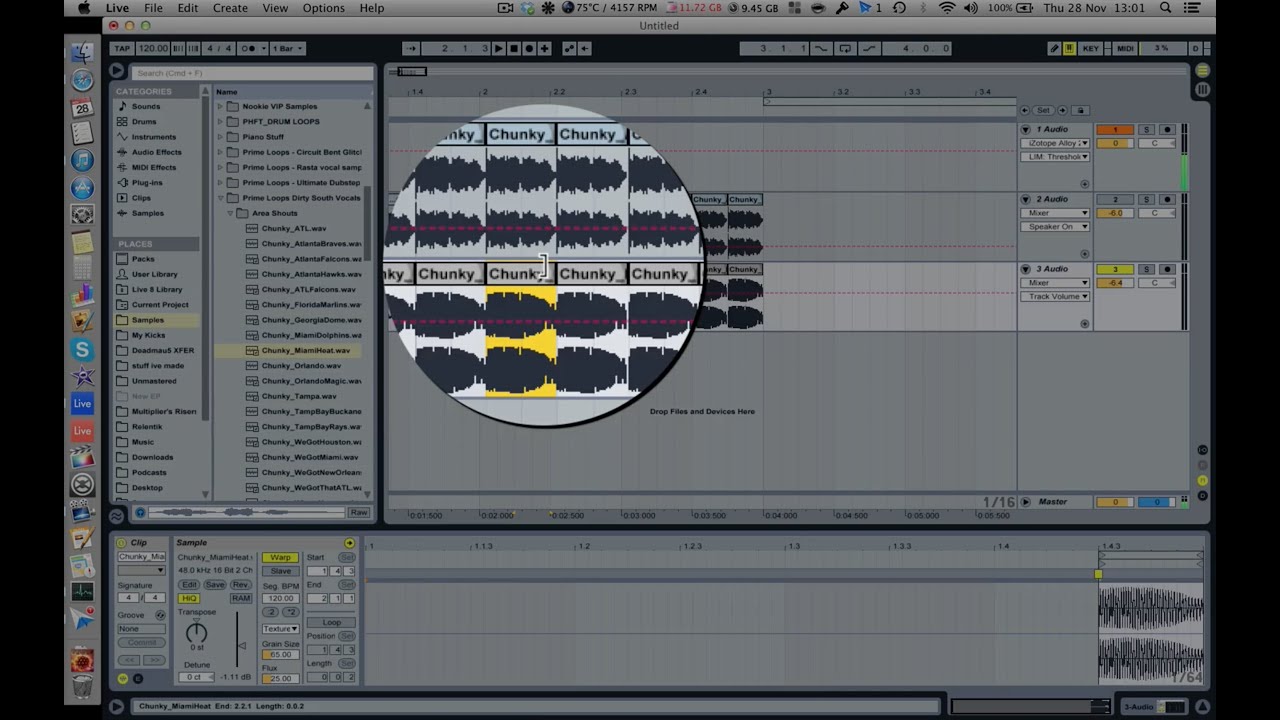The image size is (1280, 720).
Task: Select Chunky_ATL.wav in browser
Action: (x=294, y=228)
